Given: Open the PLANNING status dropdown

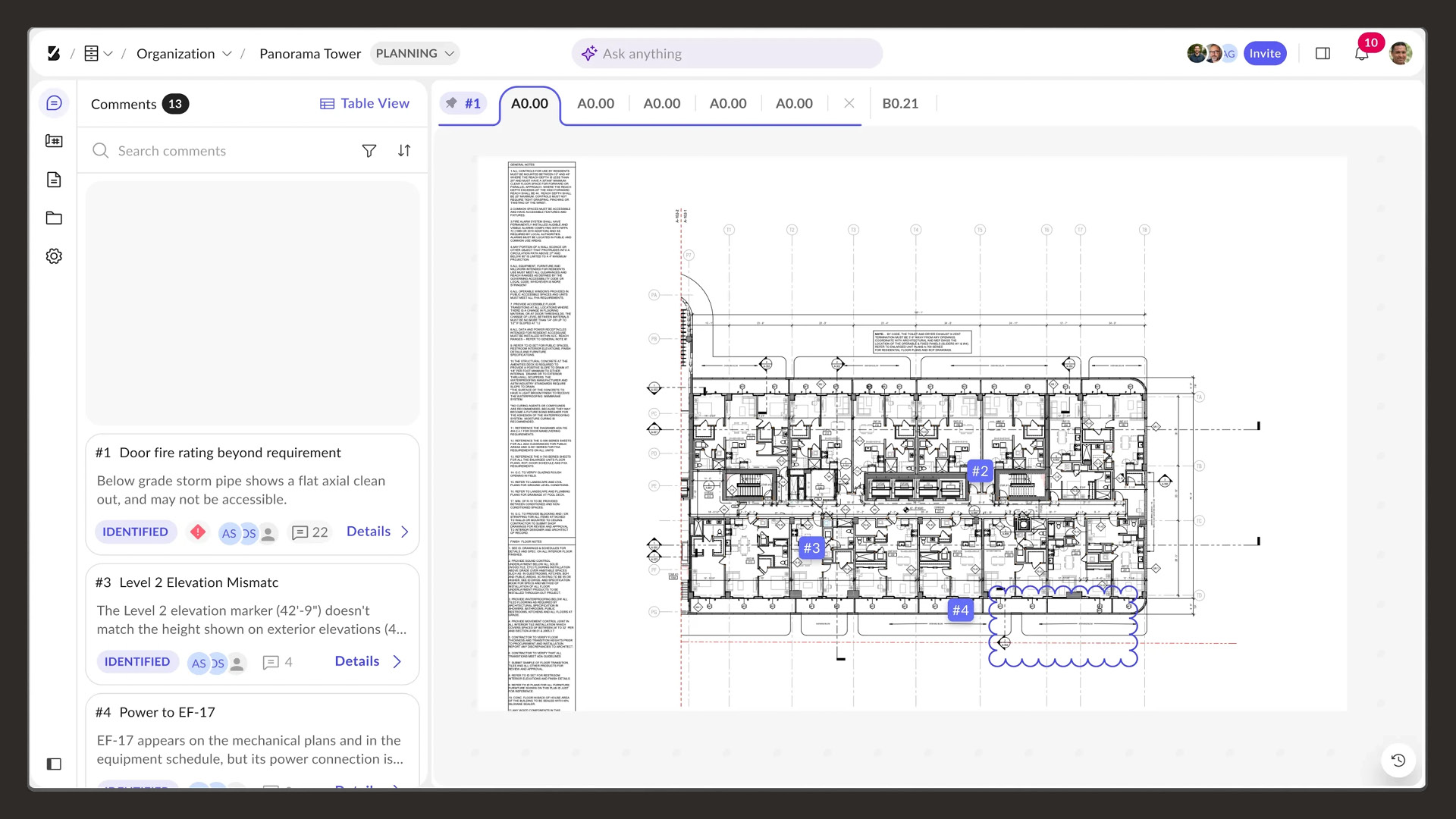Looking at the screenshot, I should coord(415,53).
